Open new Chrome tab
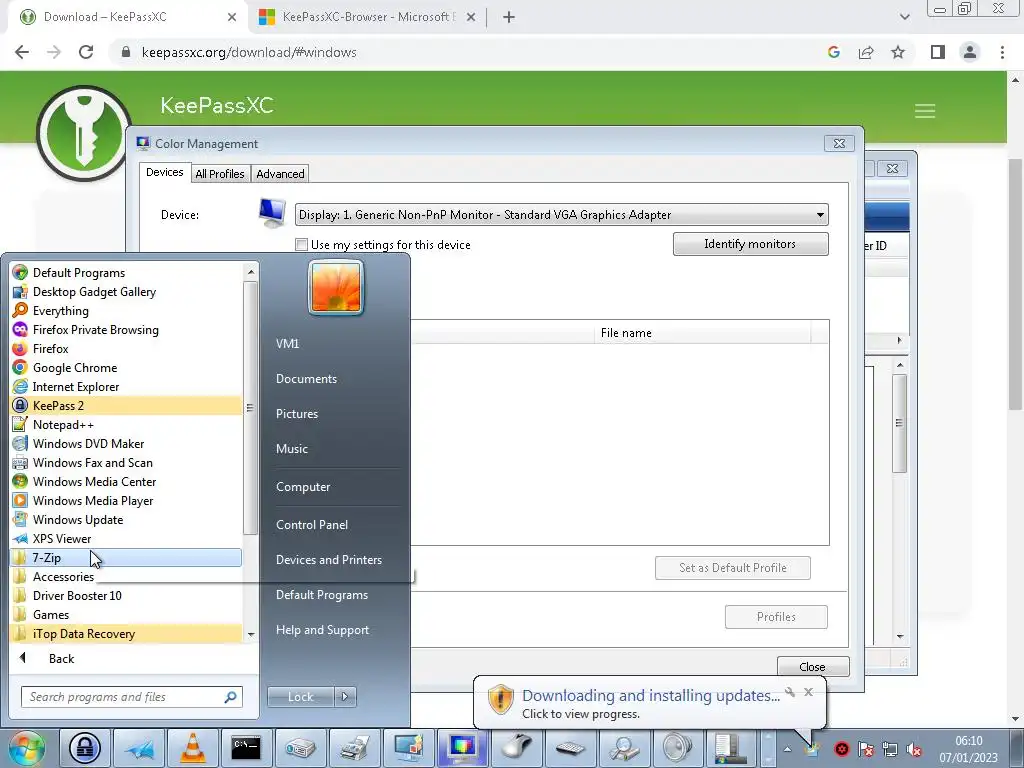Screen dimensions: 1024x768 click(x=509, y=17)
